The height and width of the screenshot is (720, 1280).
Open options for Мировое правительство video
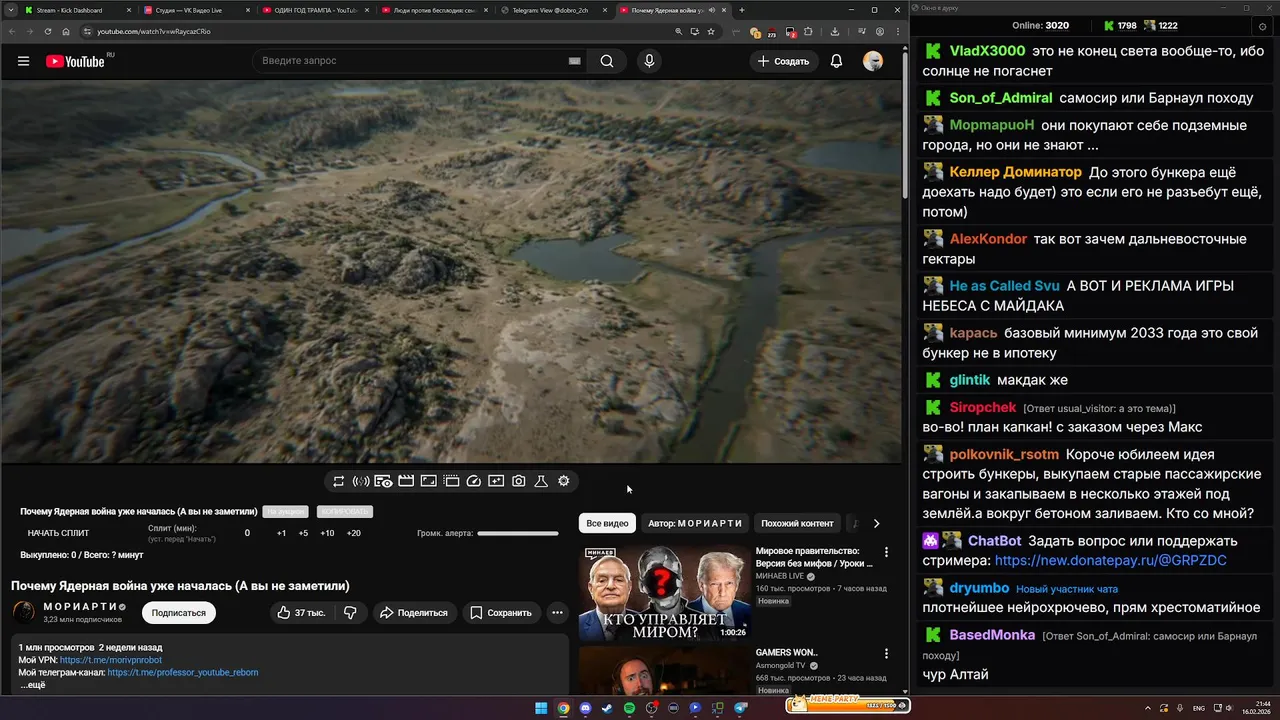click(x=886, y=552)
